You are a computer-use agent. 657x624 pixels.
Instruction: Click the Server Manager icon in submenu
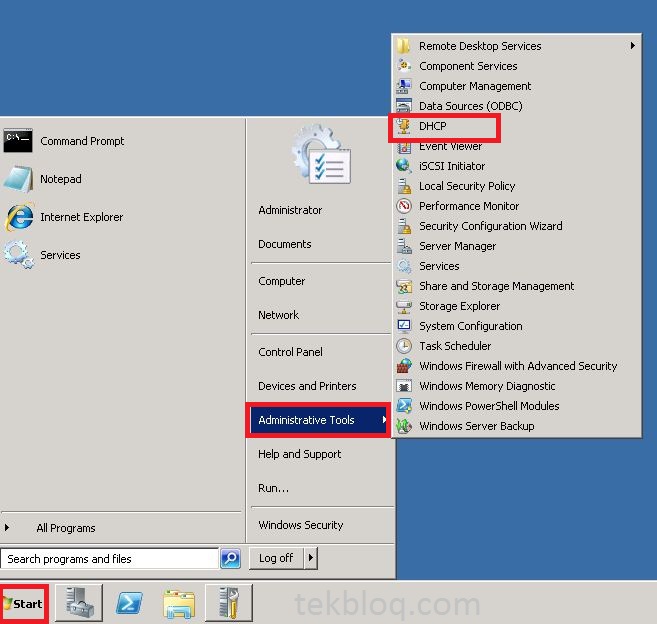click(404, 246)
